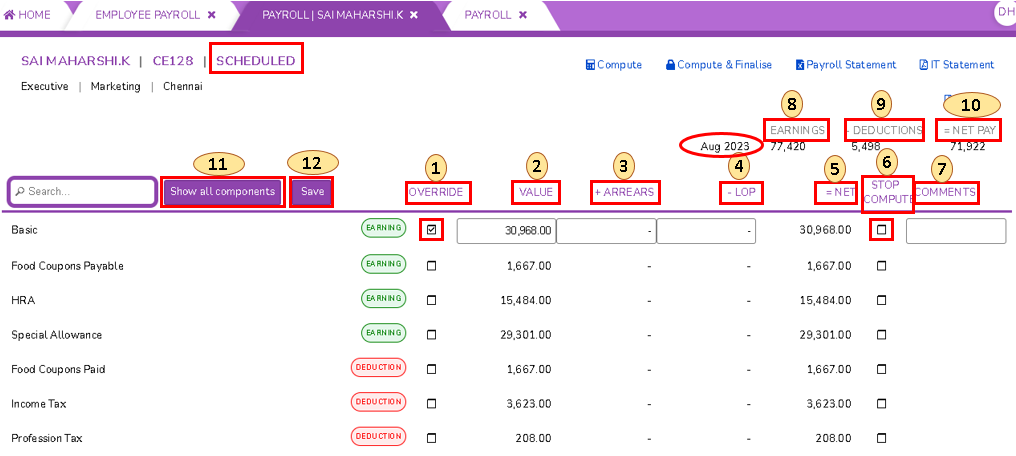Focus the Search components field
This screenshot has width=1016, height=456.
pyautogui.click(x=83, y=192)
